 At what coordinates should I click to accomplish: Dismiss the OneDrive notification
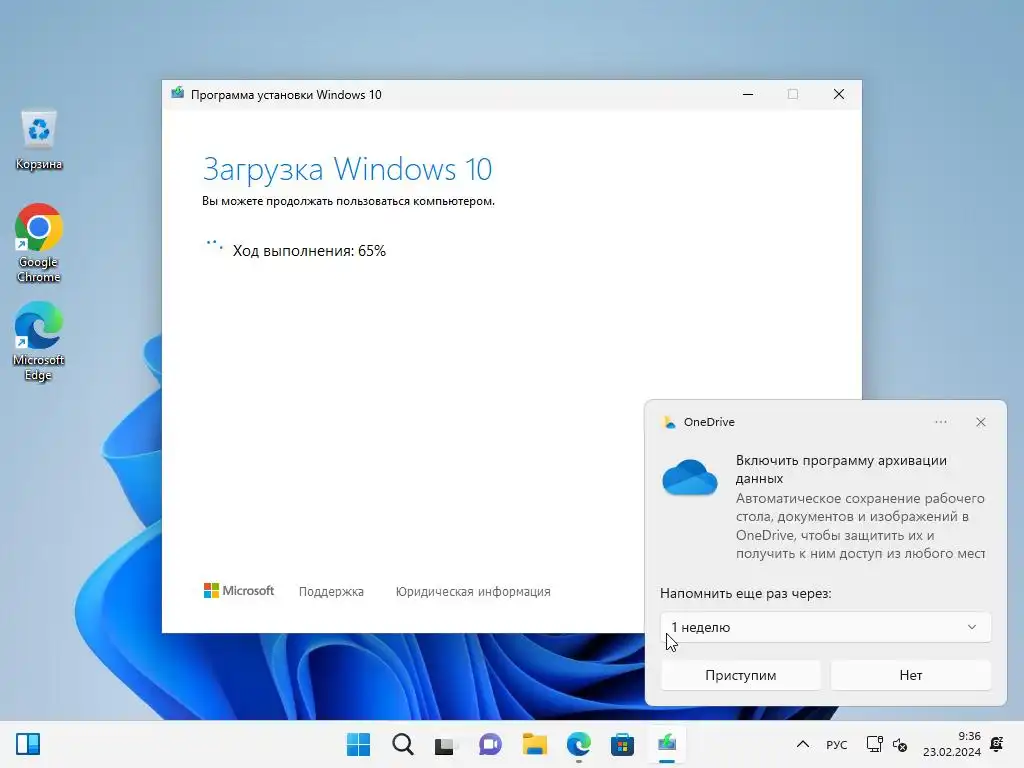[x=980, y=422]
